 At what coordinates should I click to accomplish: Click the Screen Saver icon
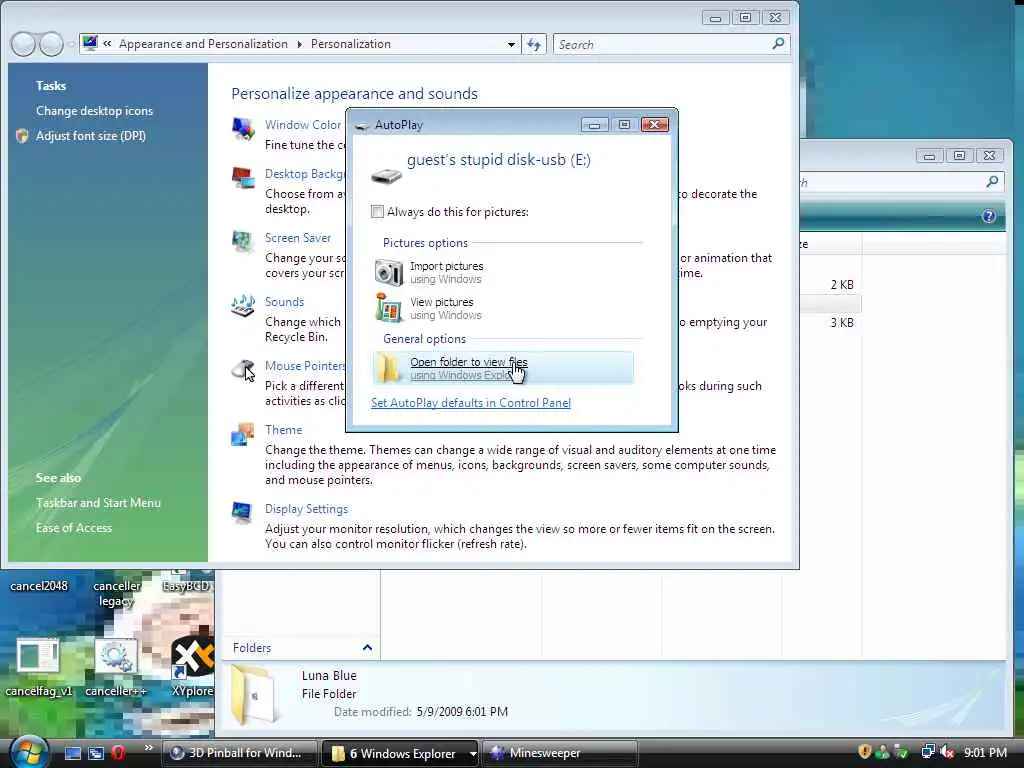point(243,241)
